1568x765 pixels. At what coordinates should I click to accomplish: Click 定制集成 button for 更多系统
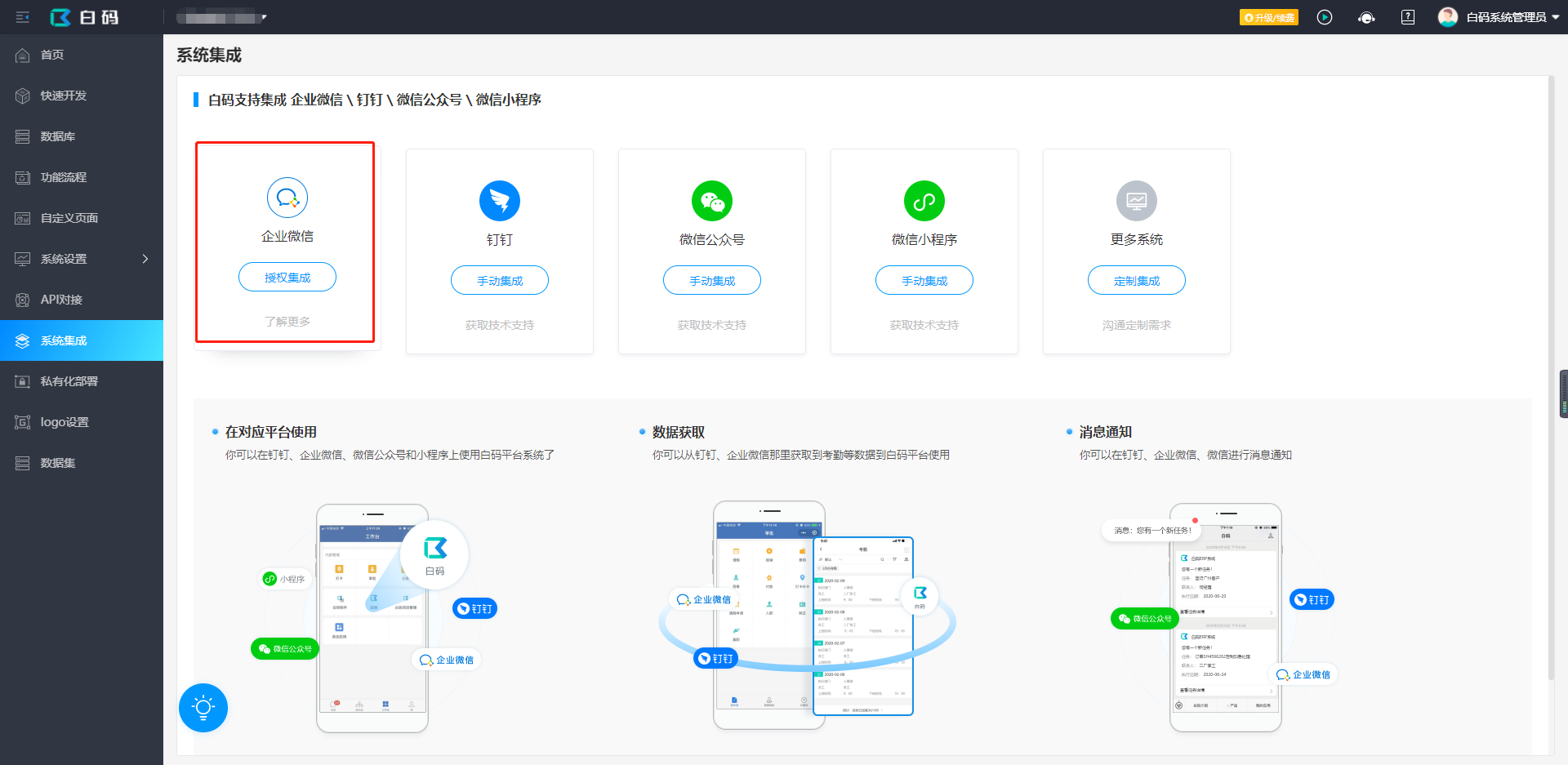pos(1137,280)
